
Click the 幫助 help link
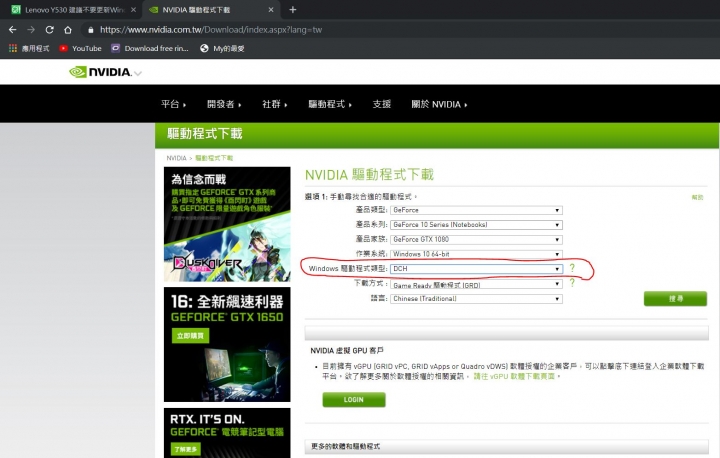(x=698, y=197)
